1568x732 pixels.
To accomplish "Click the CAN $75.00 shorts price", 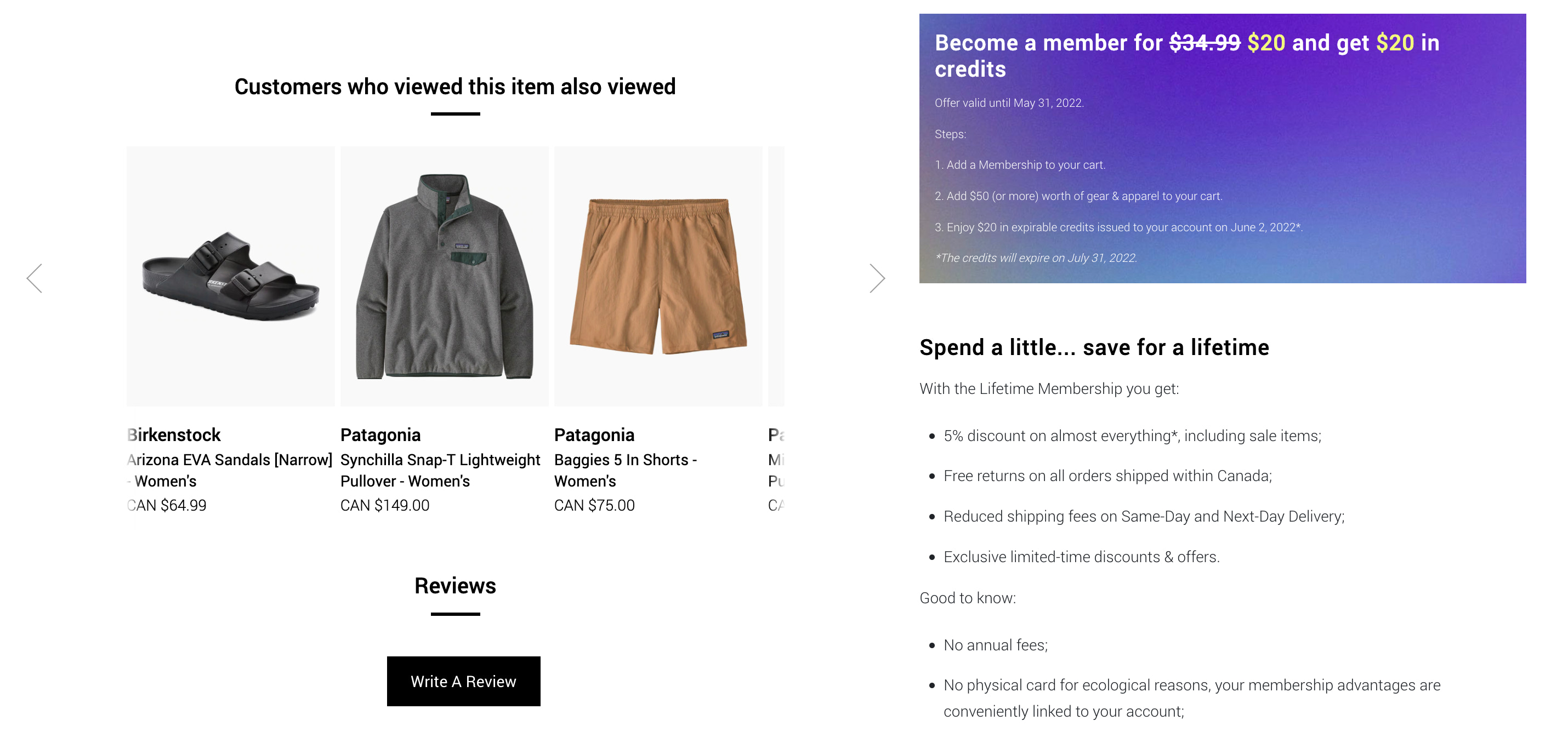I will point(594,506).
